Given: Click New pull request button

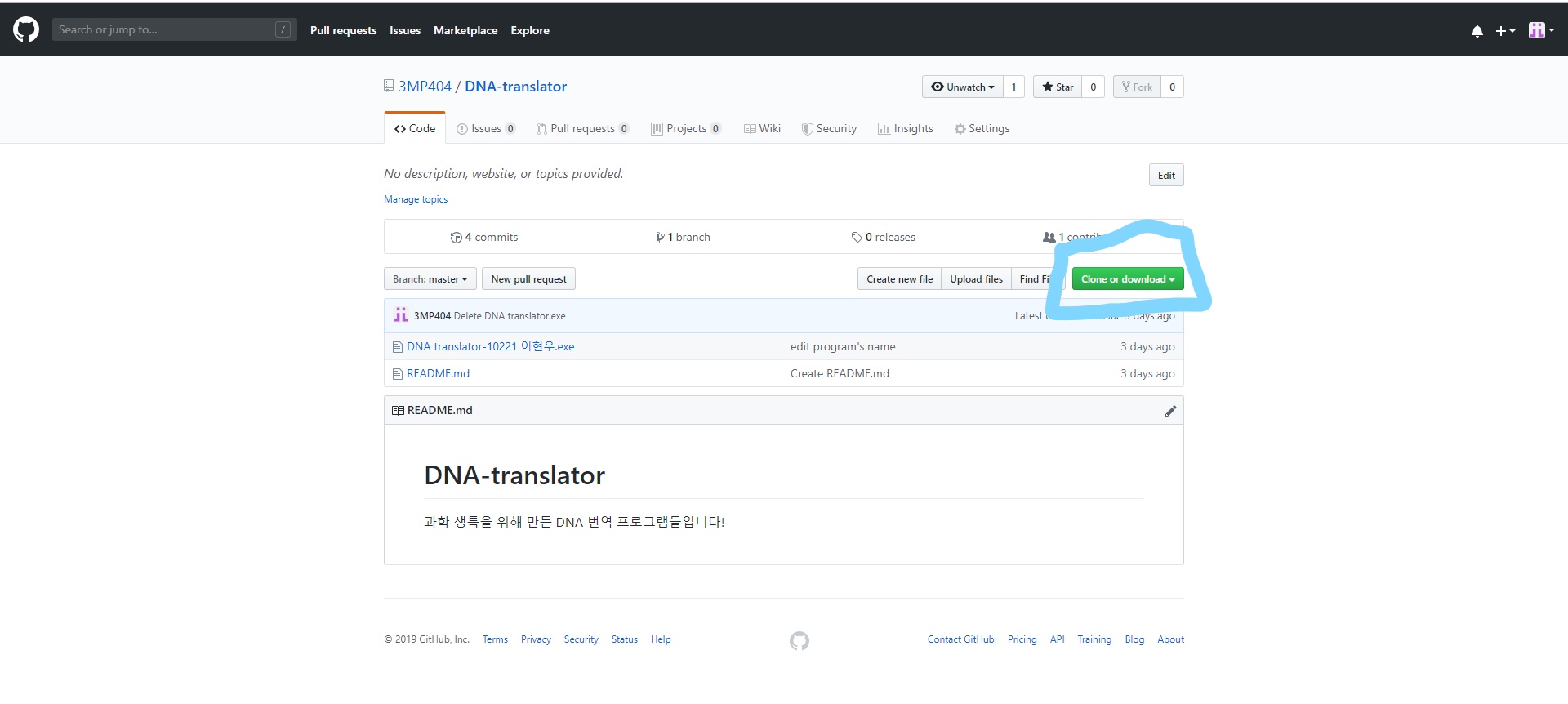Looking at the screenshot, I should [528, 279].
